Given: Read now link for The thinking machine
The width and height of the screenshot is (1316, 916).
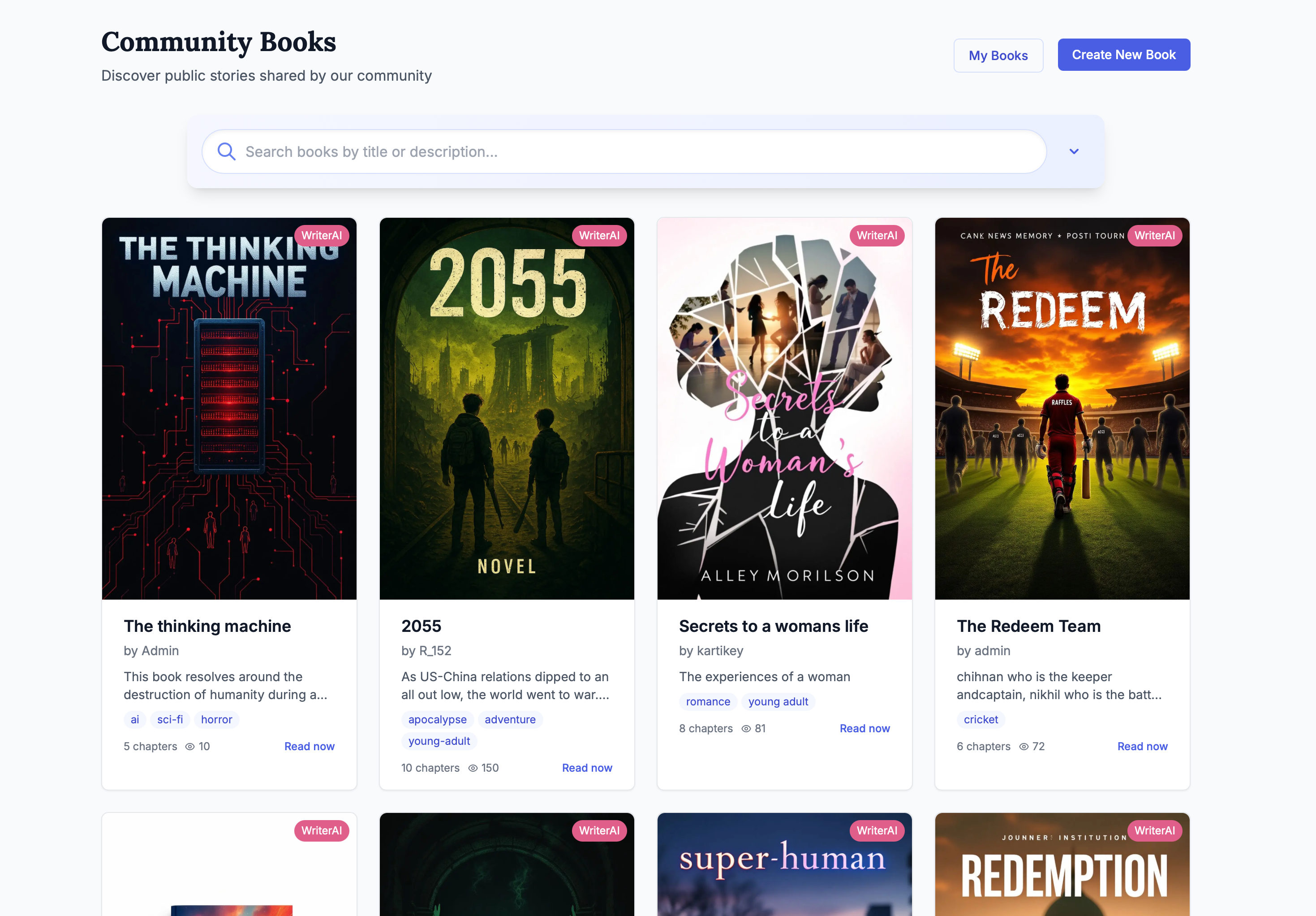Looking at the screenshot, I should tap(310, 746).
